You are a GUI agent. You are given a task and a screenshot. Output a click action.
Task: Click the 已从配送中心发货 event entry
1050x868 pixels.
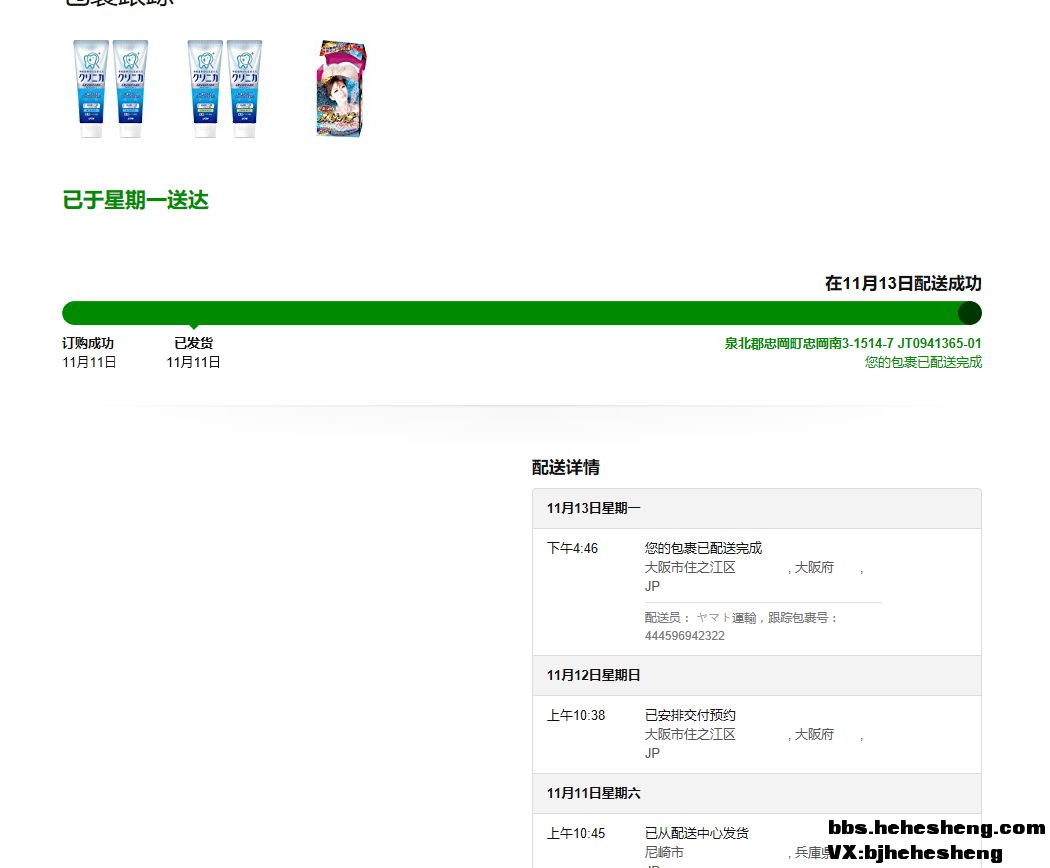[696, 833]
